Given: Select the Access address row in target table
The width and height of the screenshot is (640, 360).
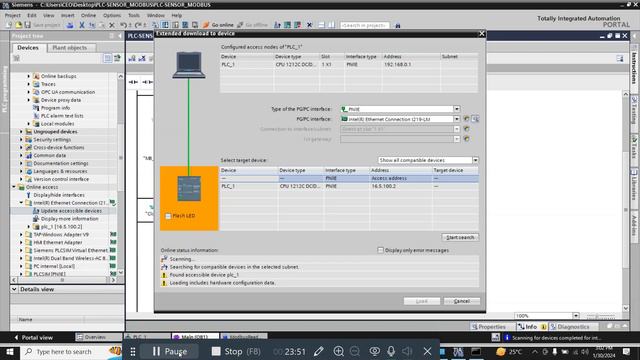Looking at the screenshot, I should pos(349,178).
